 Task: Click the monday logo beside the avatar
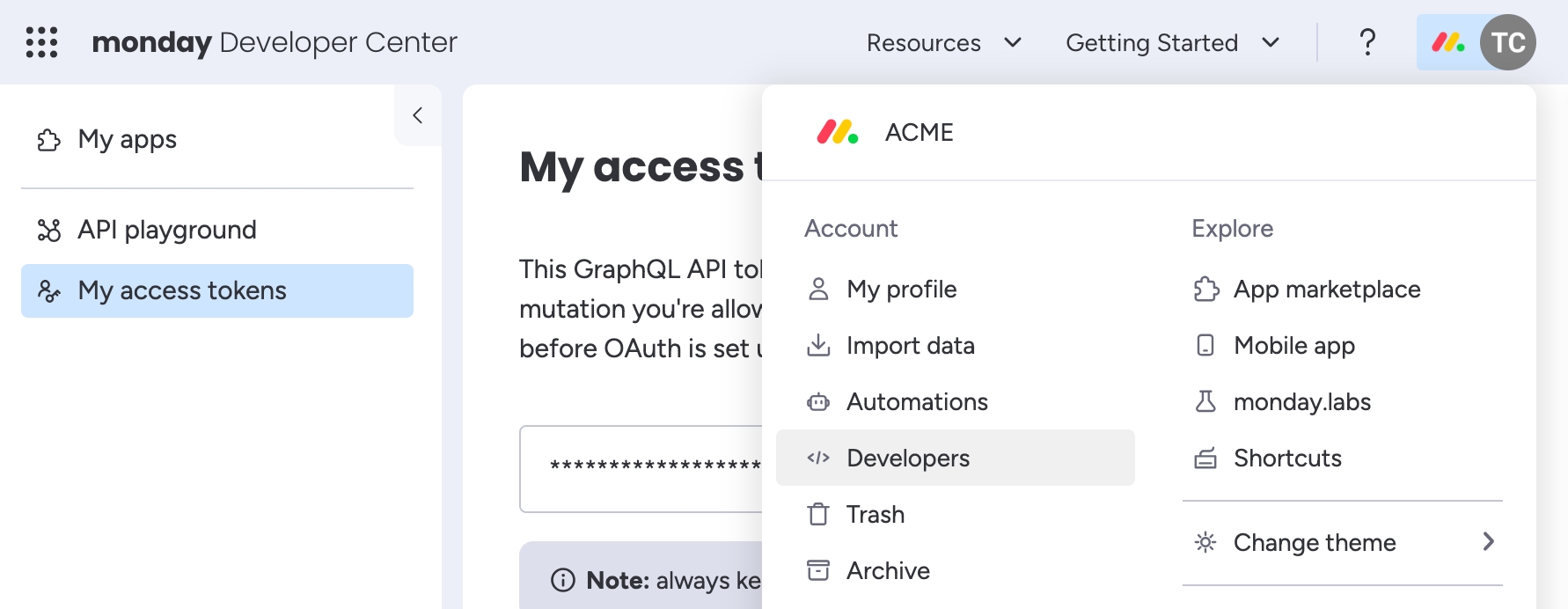pos(1447,42)
